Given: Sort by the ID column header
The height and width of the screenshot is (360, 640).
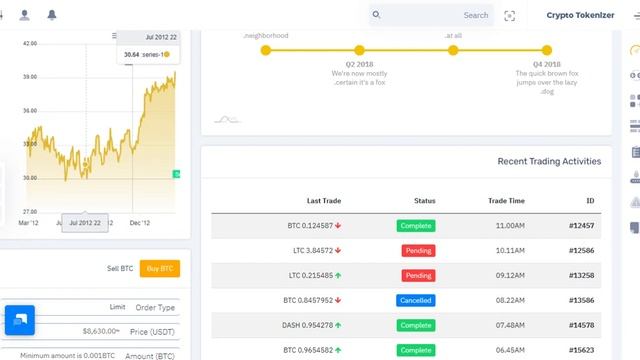Looking at the screenshot, I should coord(590,201).
